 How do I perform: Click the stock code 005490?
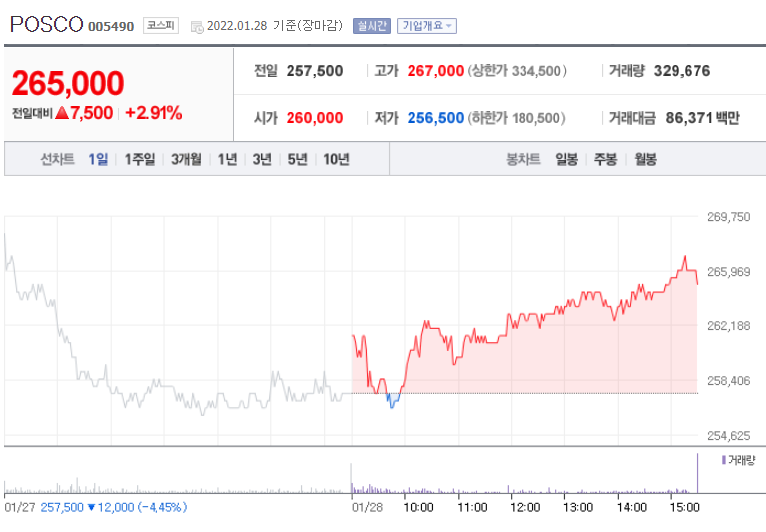click(111, 26)
